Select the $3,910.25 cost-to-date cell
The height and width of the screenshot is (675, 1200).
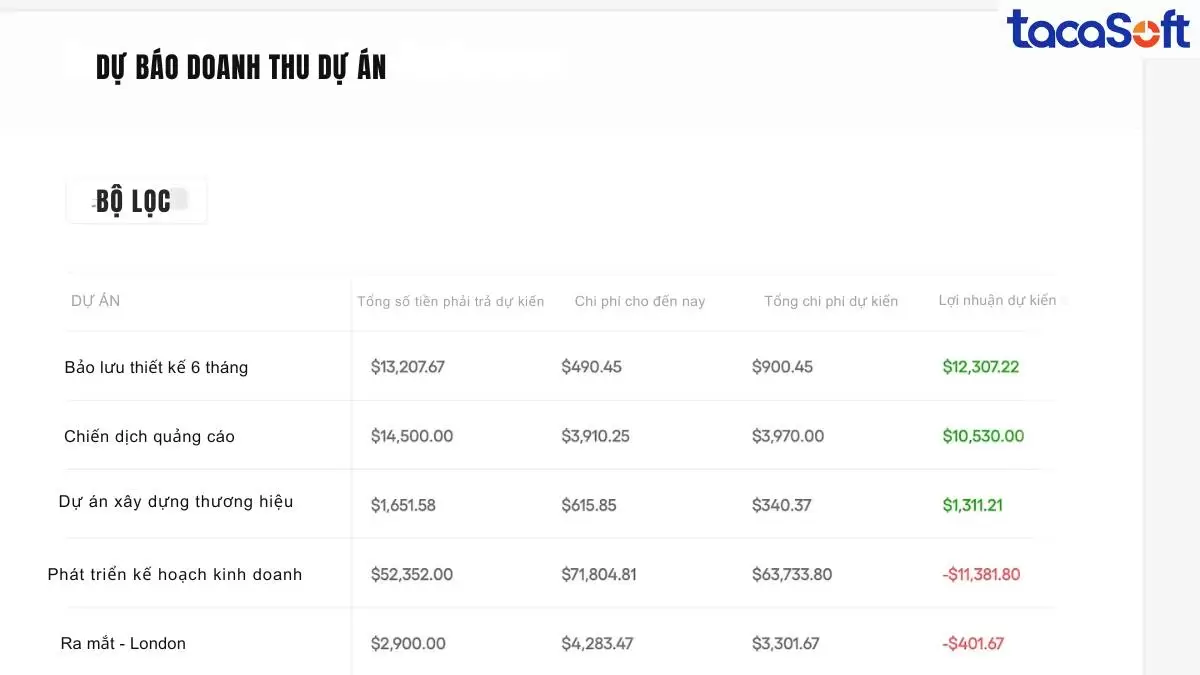pos(595,436)
